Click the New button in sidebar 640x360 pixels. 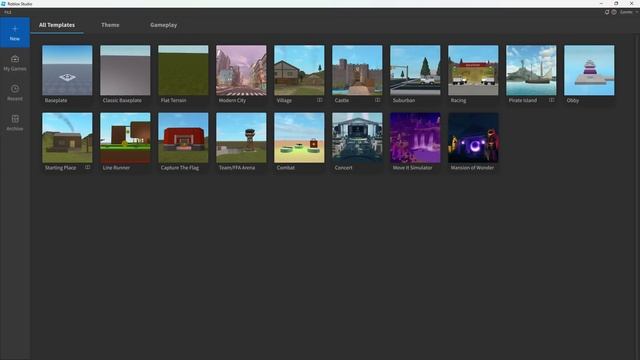(x=15, y=33)
